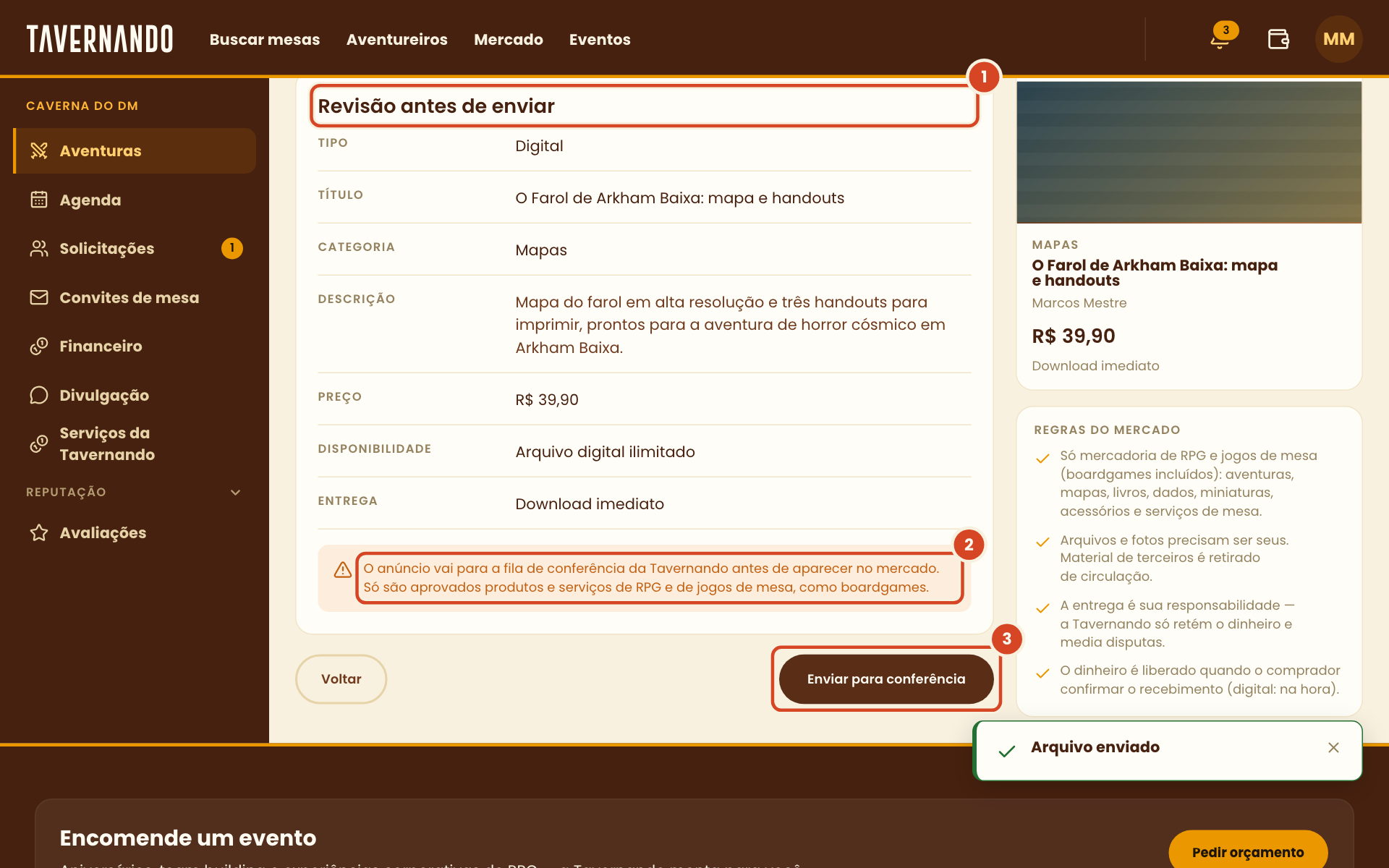Open Aventureiros in top navigation
Screen dimensions: 1389x868
397,40
